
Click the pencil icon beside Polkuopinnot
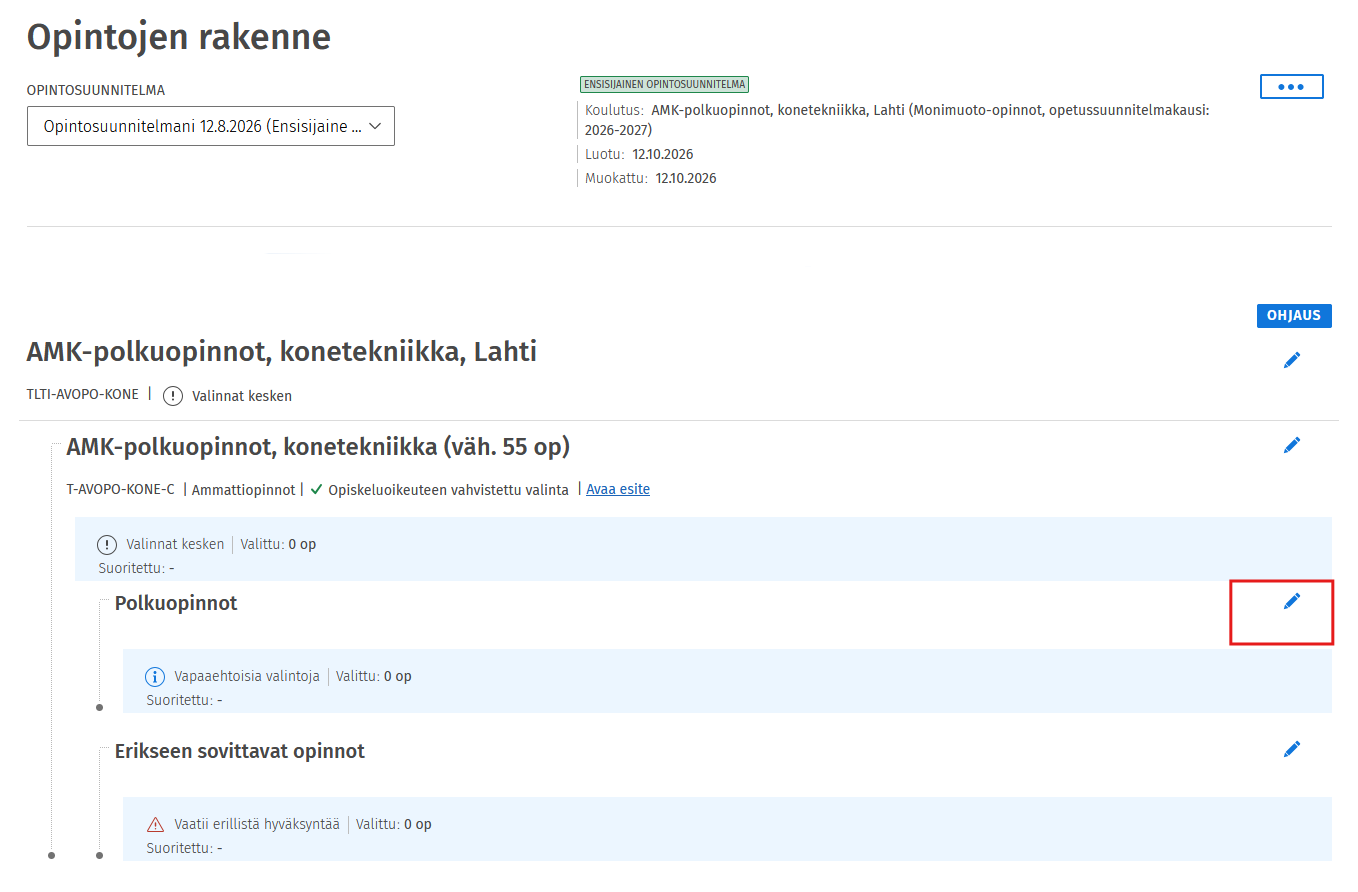1292,601
